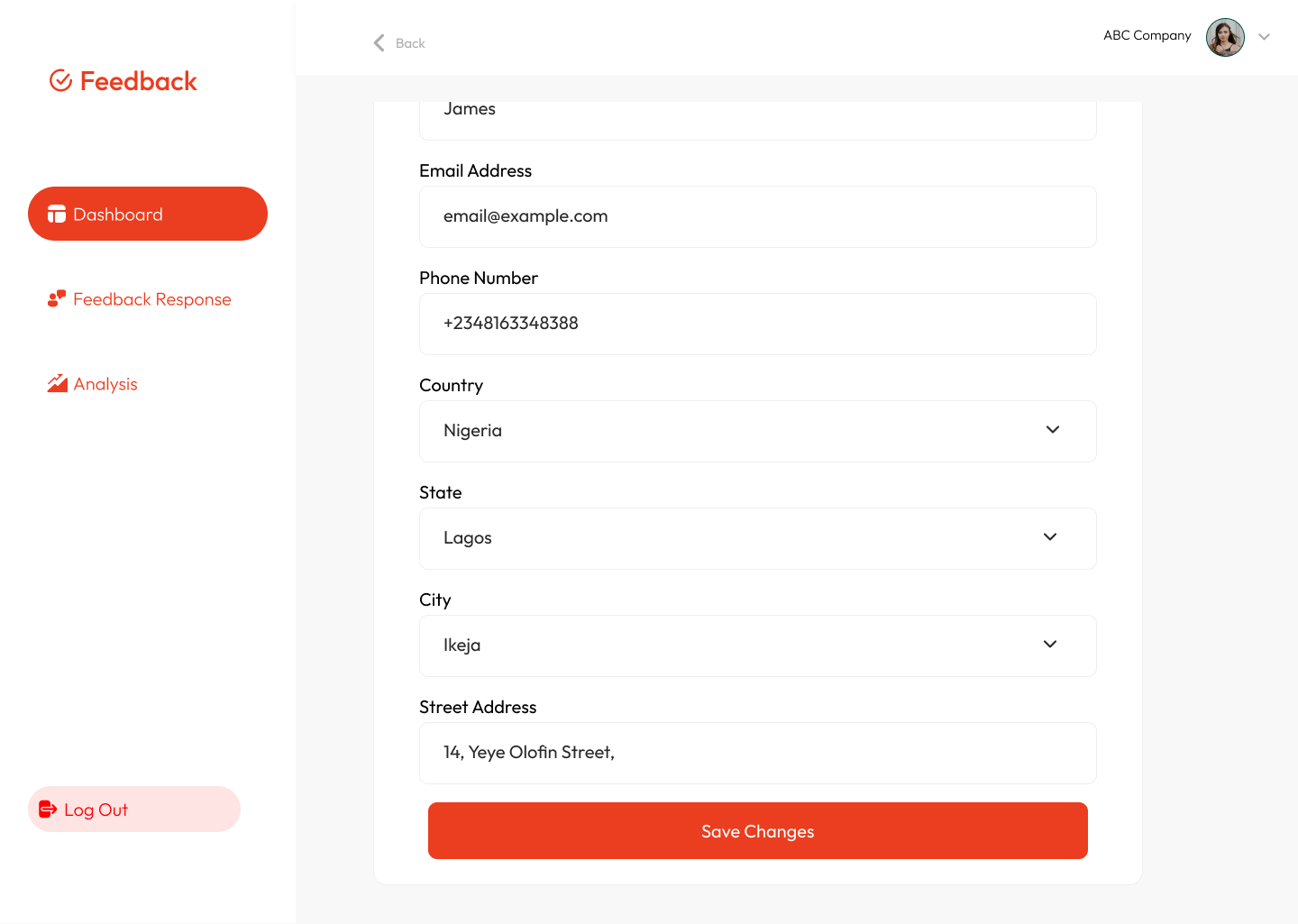Click the Analysis chart icon
Viewport: 1298px width, 924px height.
coord(58,383)
